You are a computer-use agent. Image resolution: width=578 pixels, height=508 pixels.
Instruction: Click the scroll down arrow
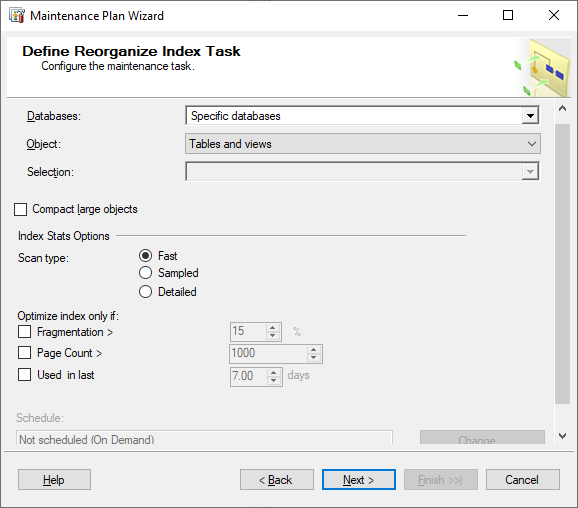[x=562, y=436]
